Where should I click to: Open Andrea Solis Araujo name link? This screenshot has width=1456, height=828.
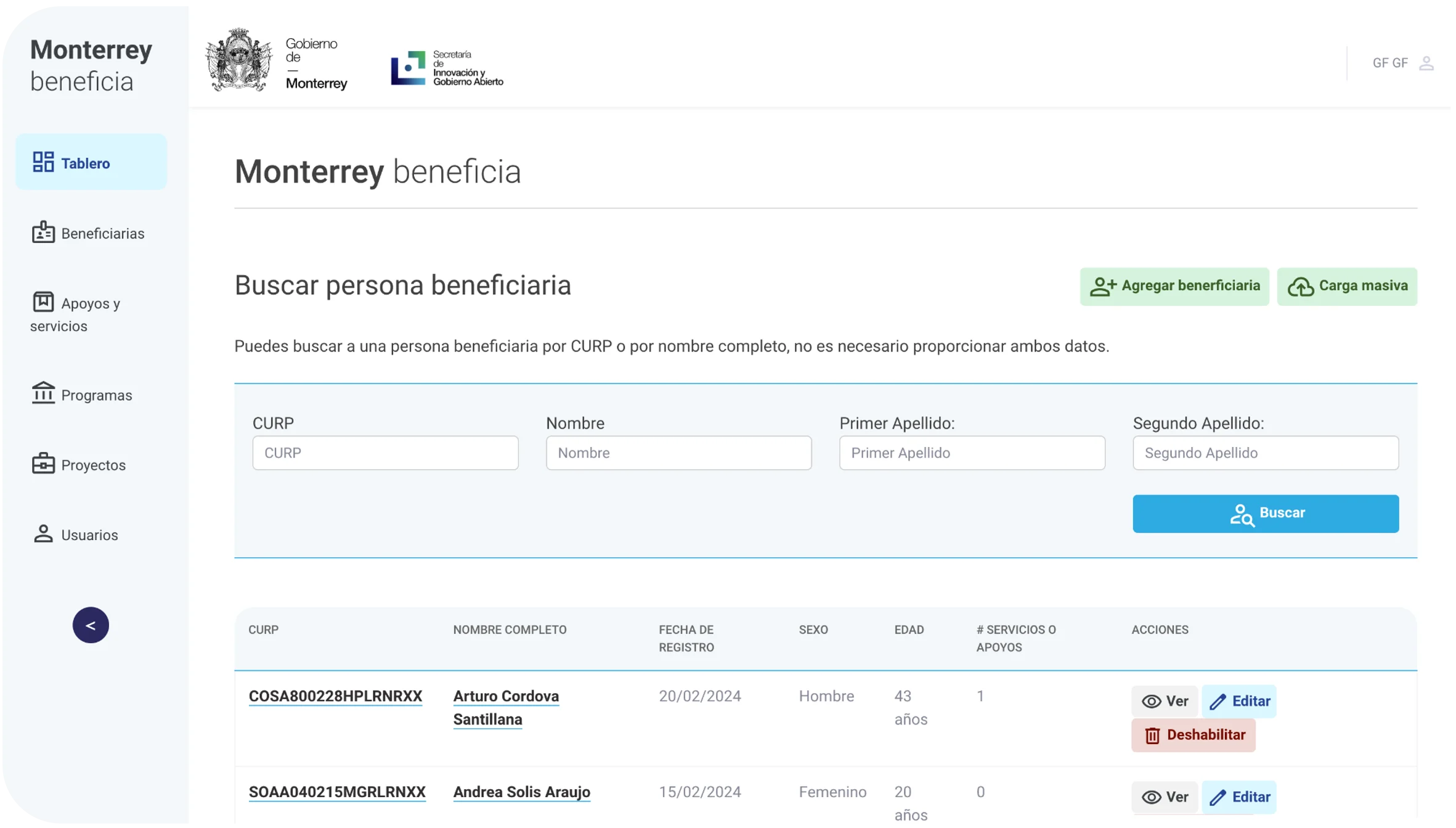522,792
